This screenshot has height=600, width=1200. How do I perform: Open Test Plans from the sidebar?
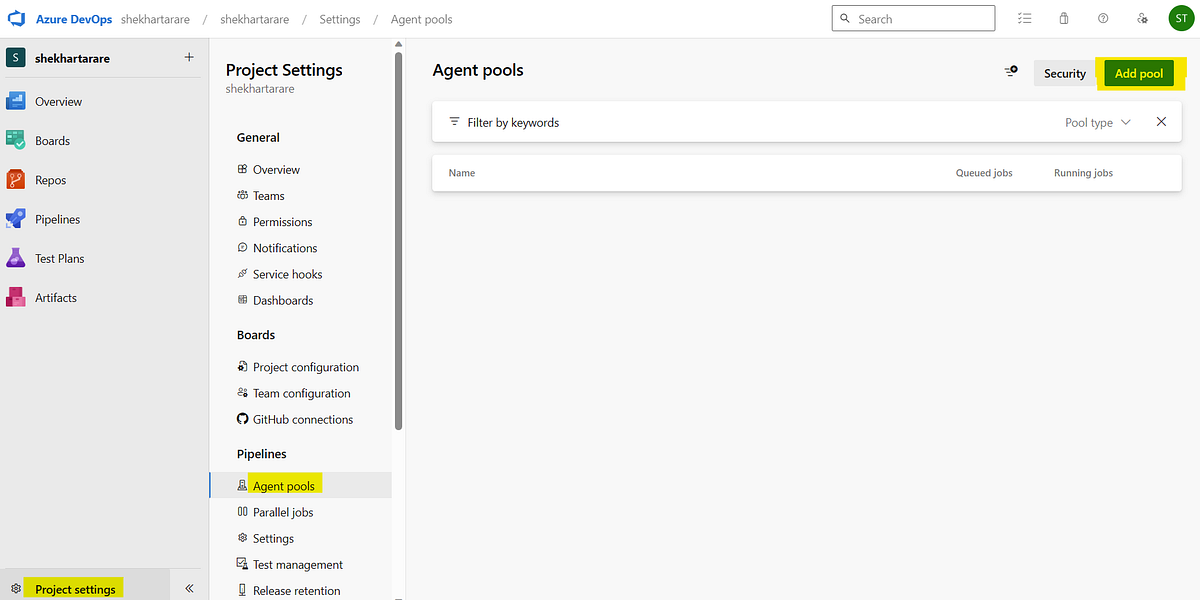tap(59, 257)
